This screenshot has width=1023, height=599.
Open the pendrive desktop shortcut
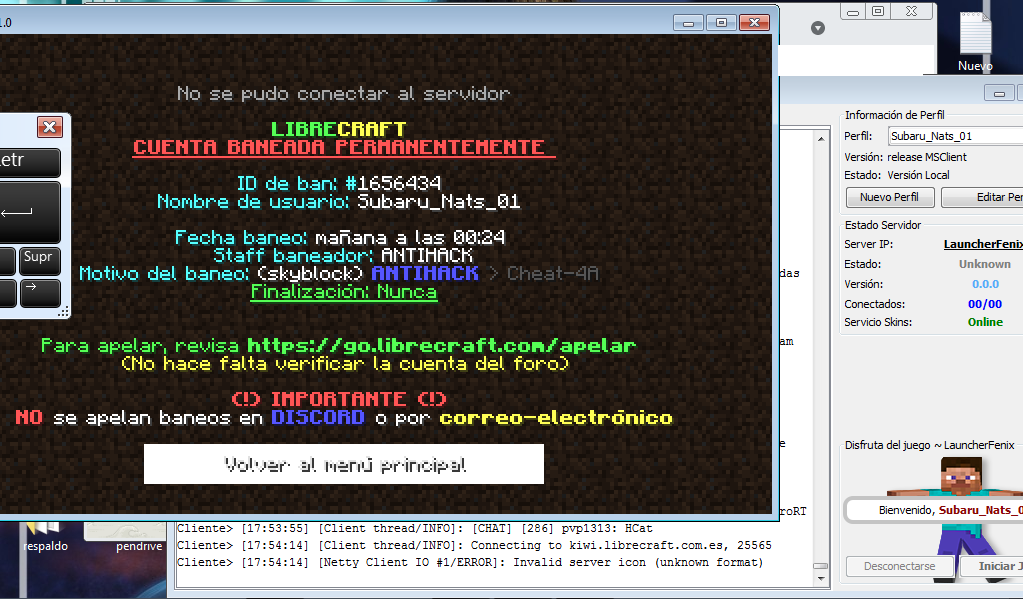tap(138, 533)
